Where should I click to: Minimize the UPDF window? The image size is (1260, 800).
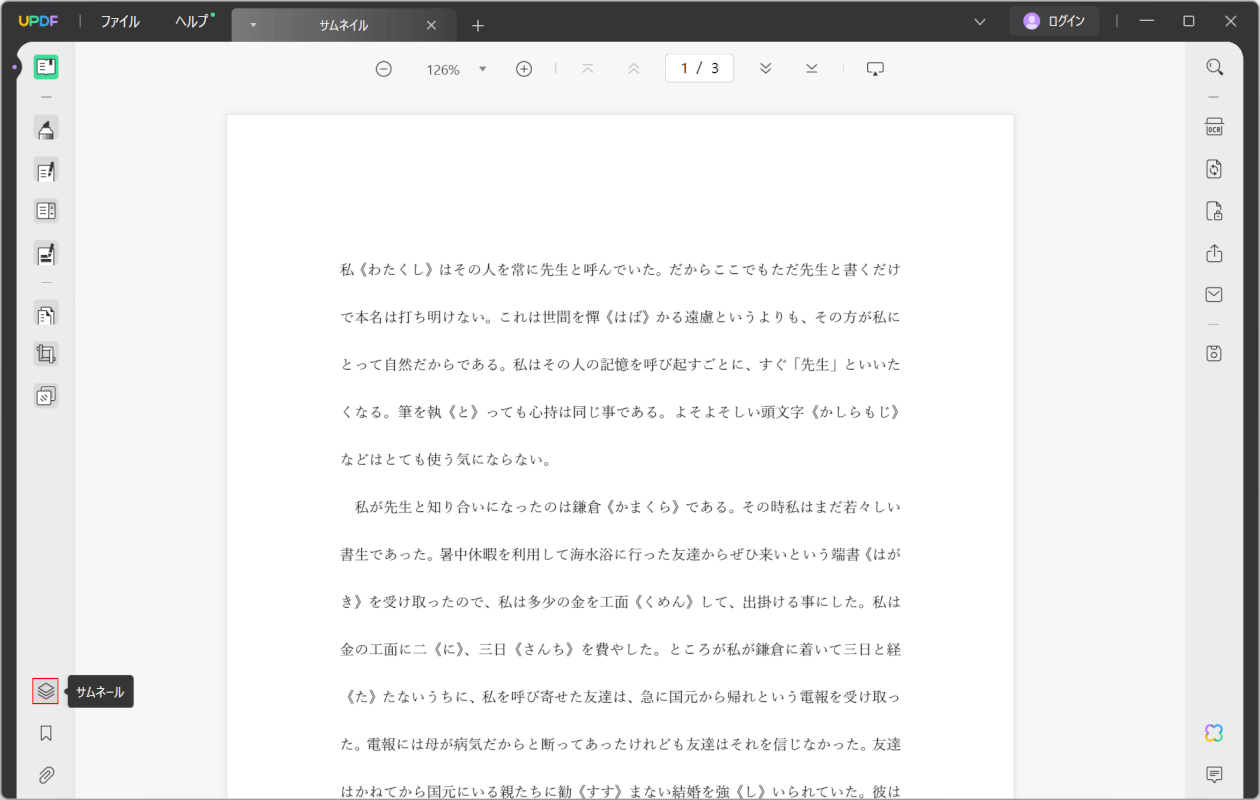click(x=1147, y=21)
